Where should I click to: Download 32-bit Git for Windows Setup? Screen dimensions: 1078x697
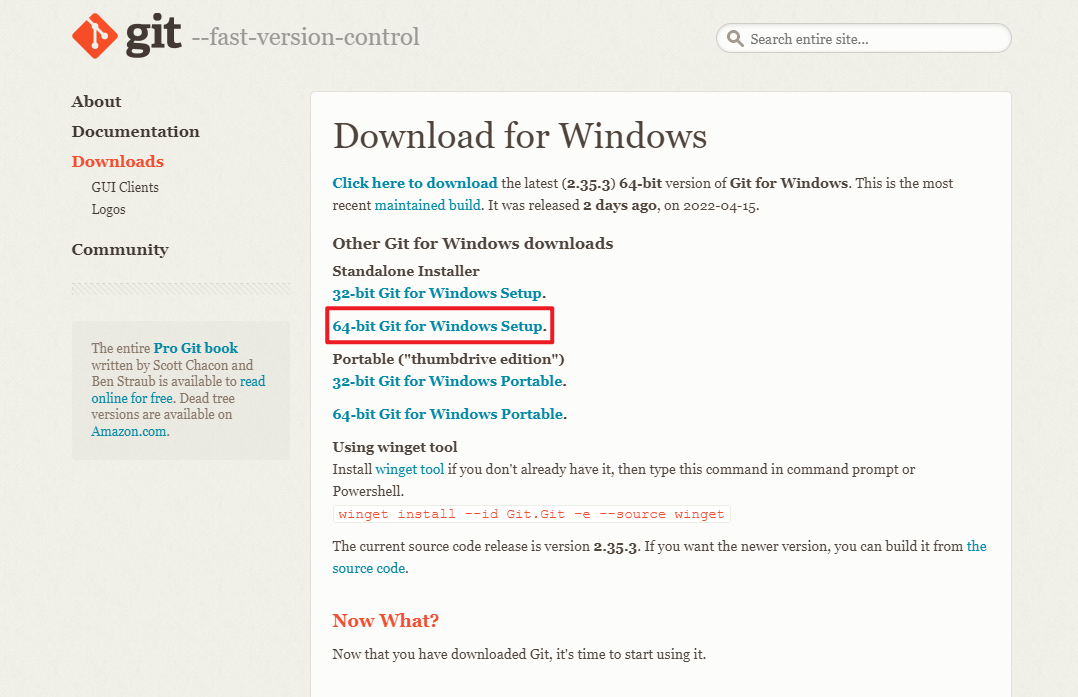(437, 293)
